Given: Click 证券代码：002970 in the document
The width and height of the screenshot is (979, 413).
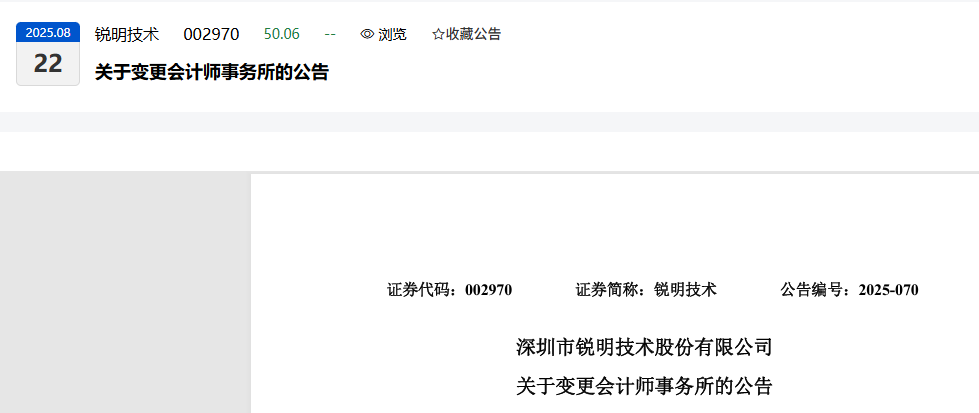Looking at the screenshot, I should click(x=450, y=290).
